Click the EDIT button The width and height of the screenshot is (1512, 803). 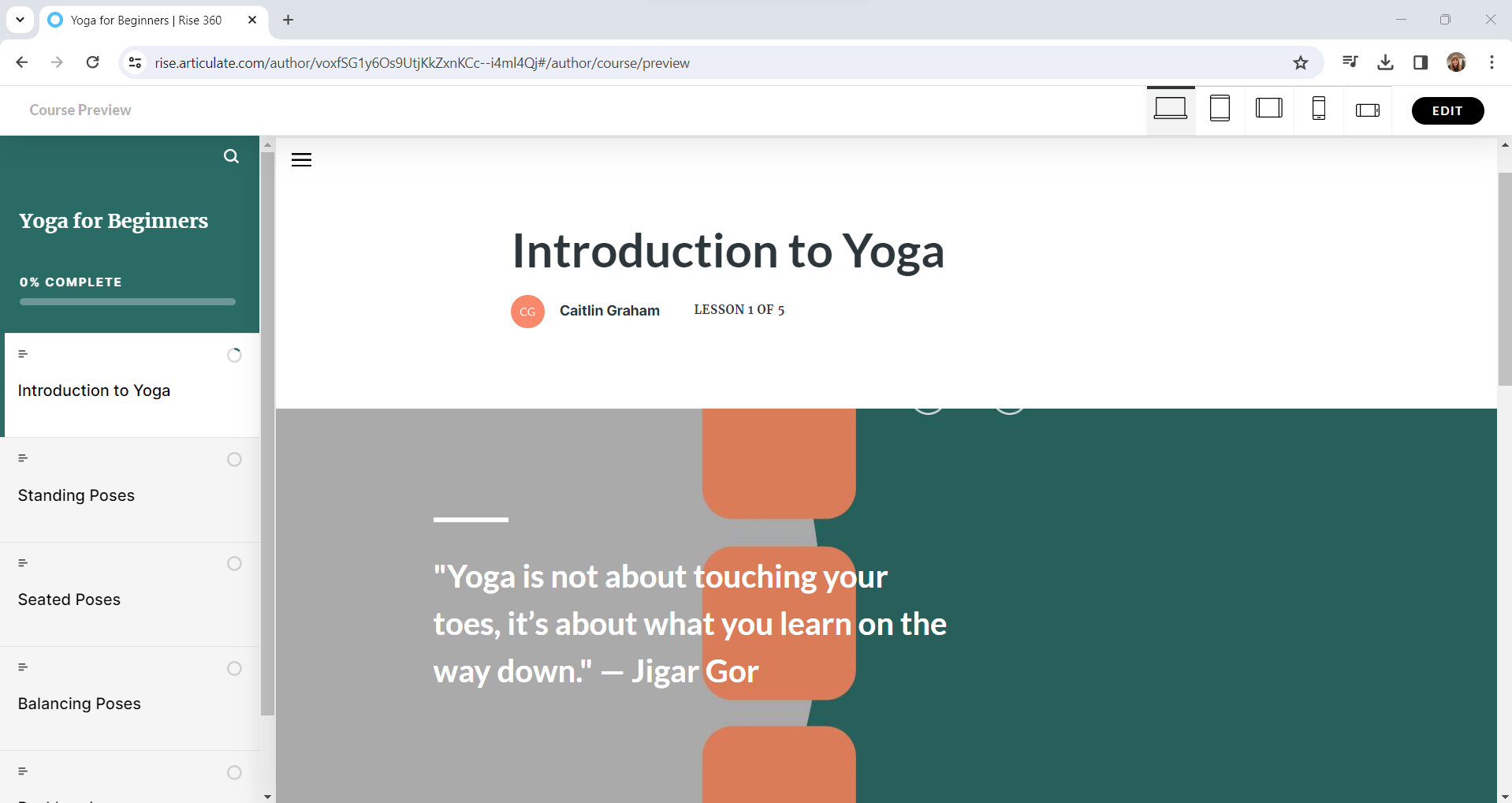click(x=1447, y=110)
